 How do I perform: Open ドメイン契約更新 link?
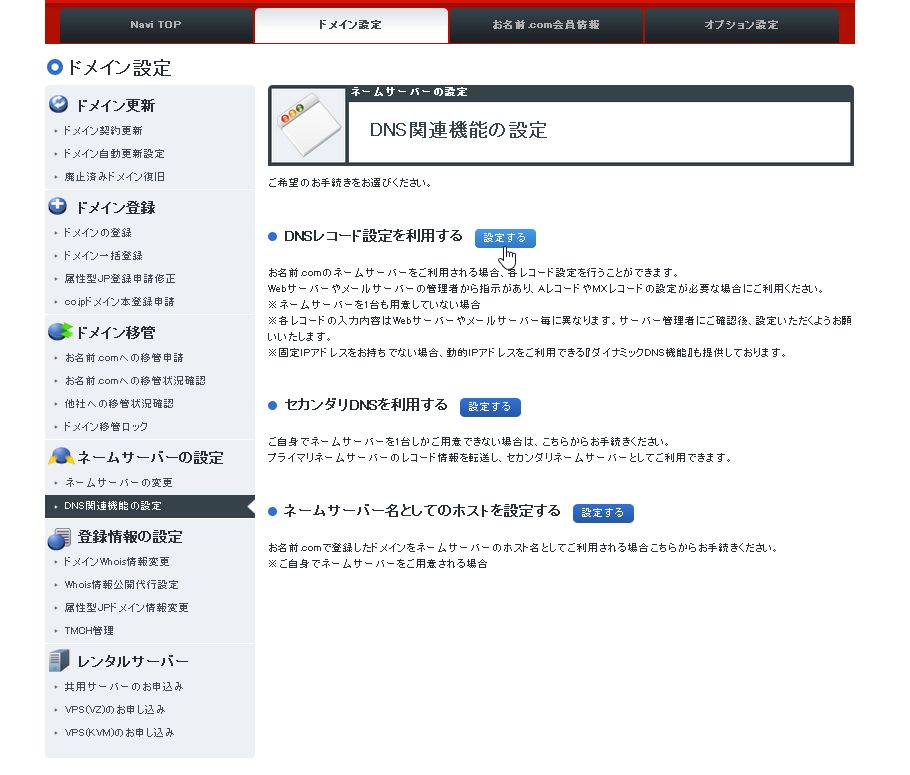click(102, 131)
